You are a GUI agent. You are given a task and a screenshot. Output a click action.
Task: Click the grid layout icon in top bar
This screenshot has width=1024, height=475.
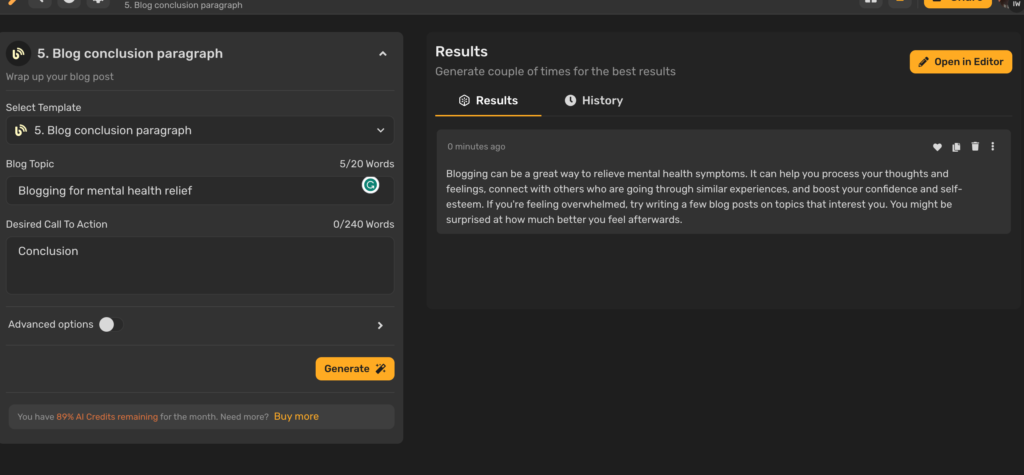click(870, 2)
